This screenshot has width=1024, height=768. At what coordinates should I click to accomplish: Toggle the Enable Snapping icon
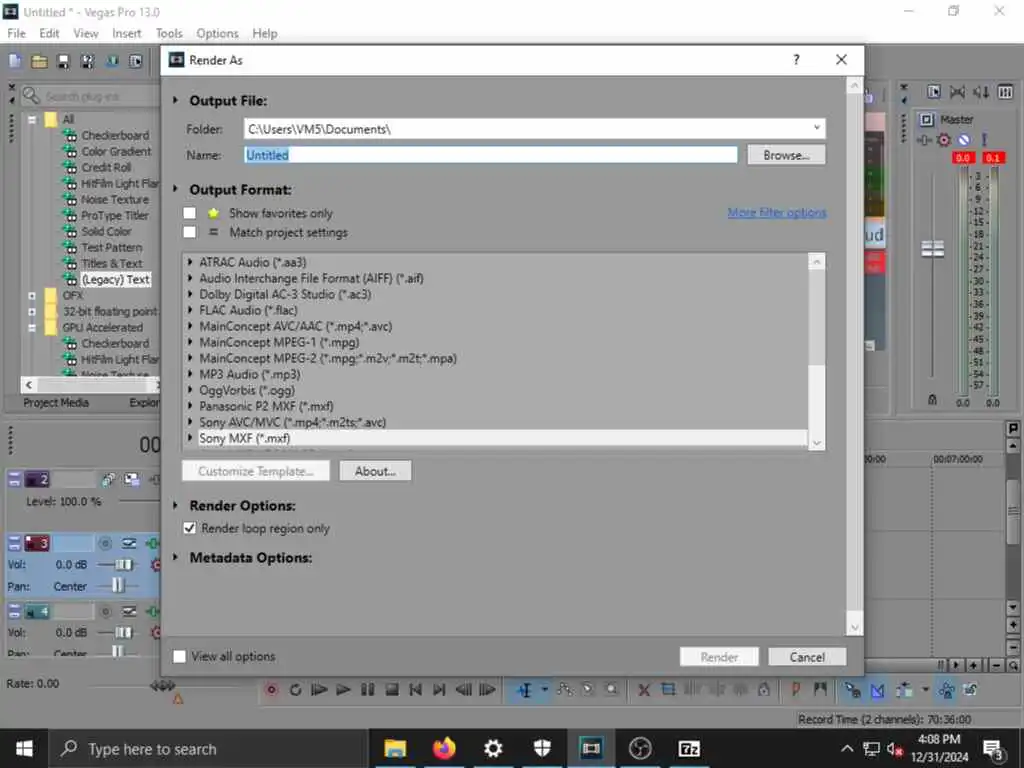(x=852, y=690)
